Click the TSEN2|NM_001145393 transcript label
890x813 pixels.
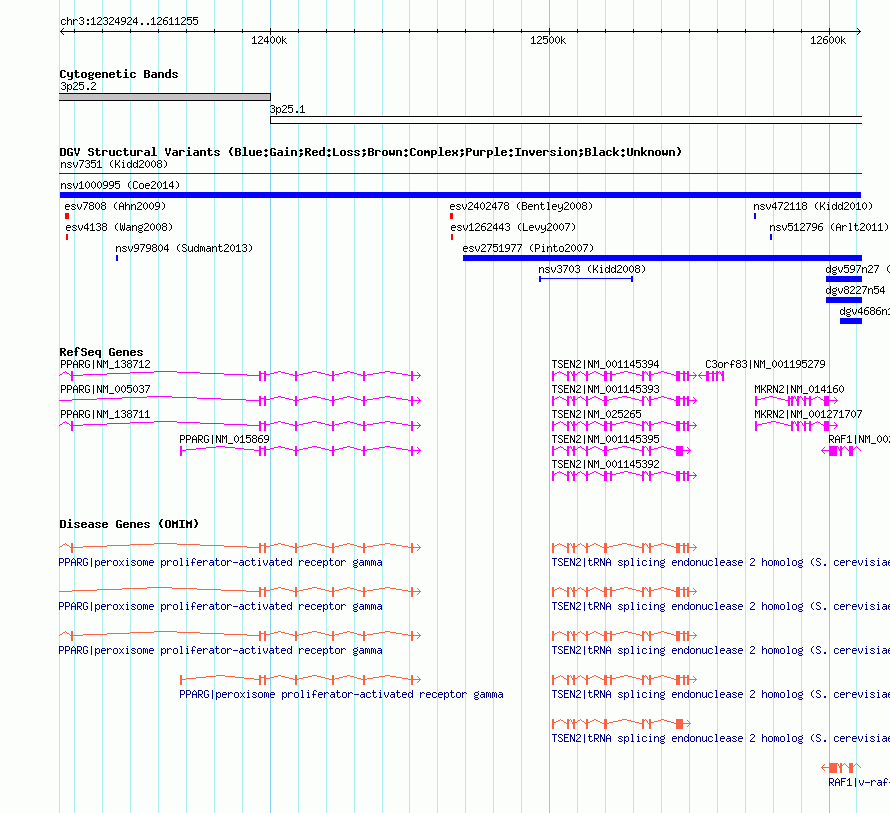pyautogui.click(x=605, y=389)
